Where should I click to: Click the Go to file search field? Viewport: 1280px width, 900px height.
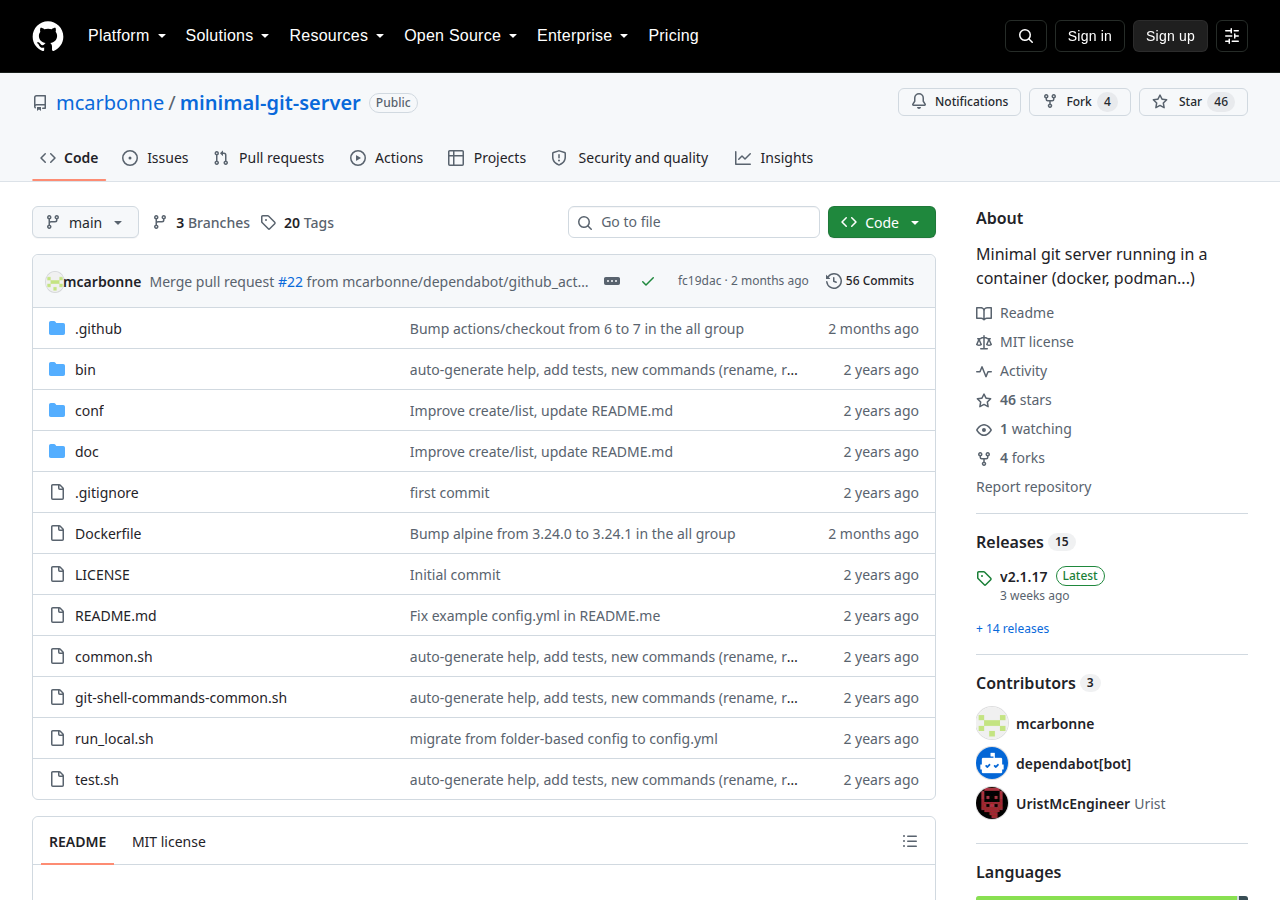tap(694, 222)
